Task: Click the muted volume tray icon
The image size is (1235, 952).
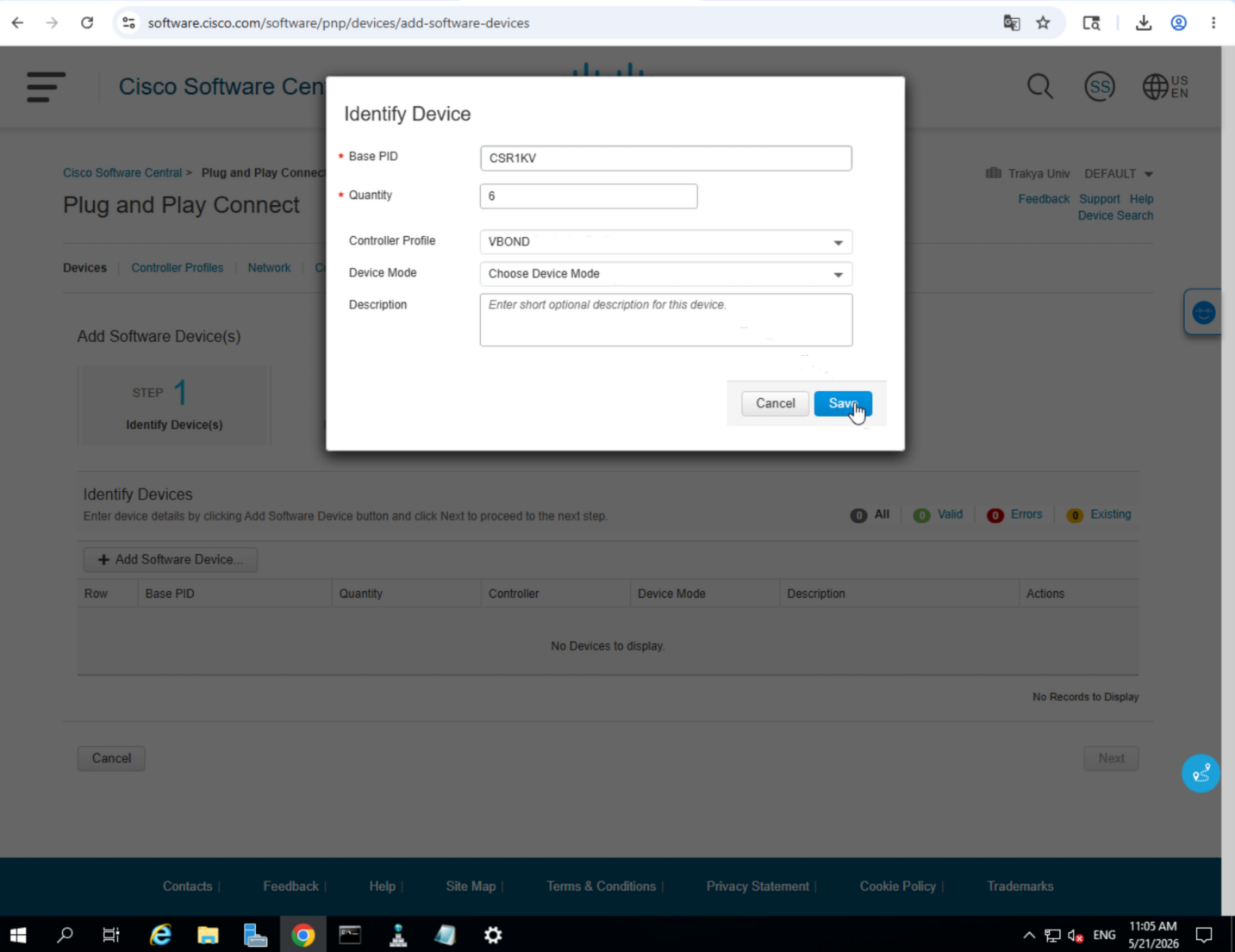Action: point(1076,935)
